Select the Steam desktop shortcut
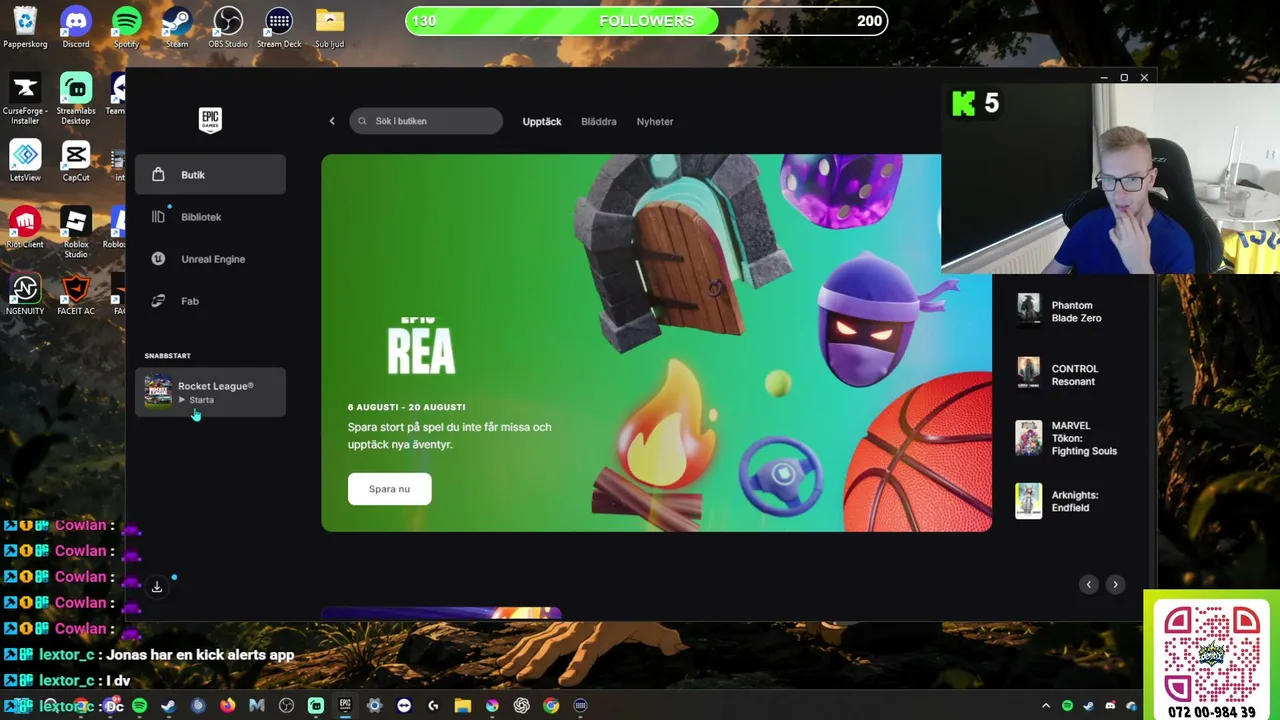This screenshot has height=720, width=1280. coord(177,27)
